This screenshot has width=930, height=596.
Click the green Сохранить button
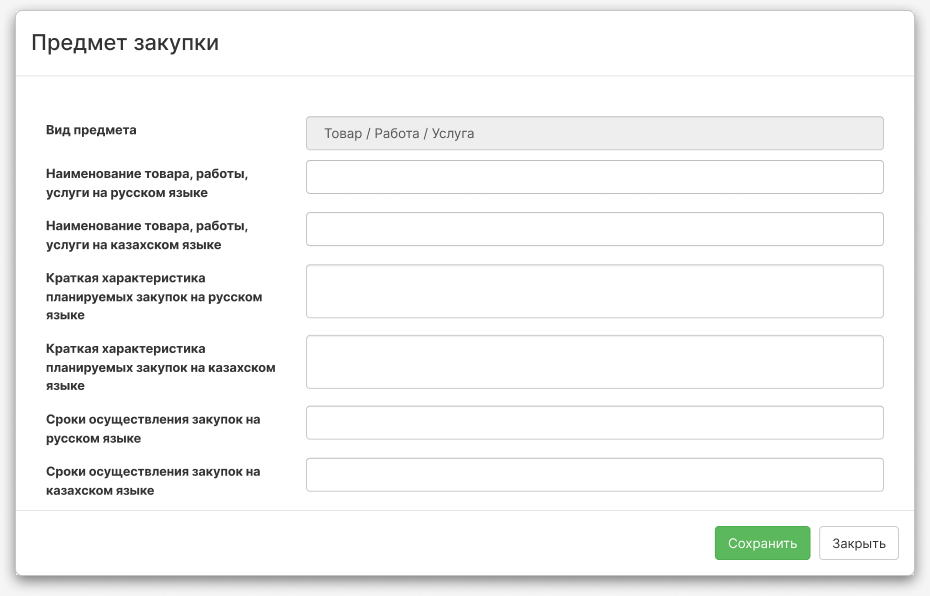coord(762,543)
